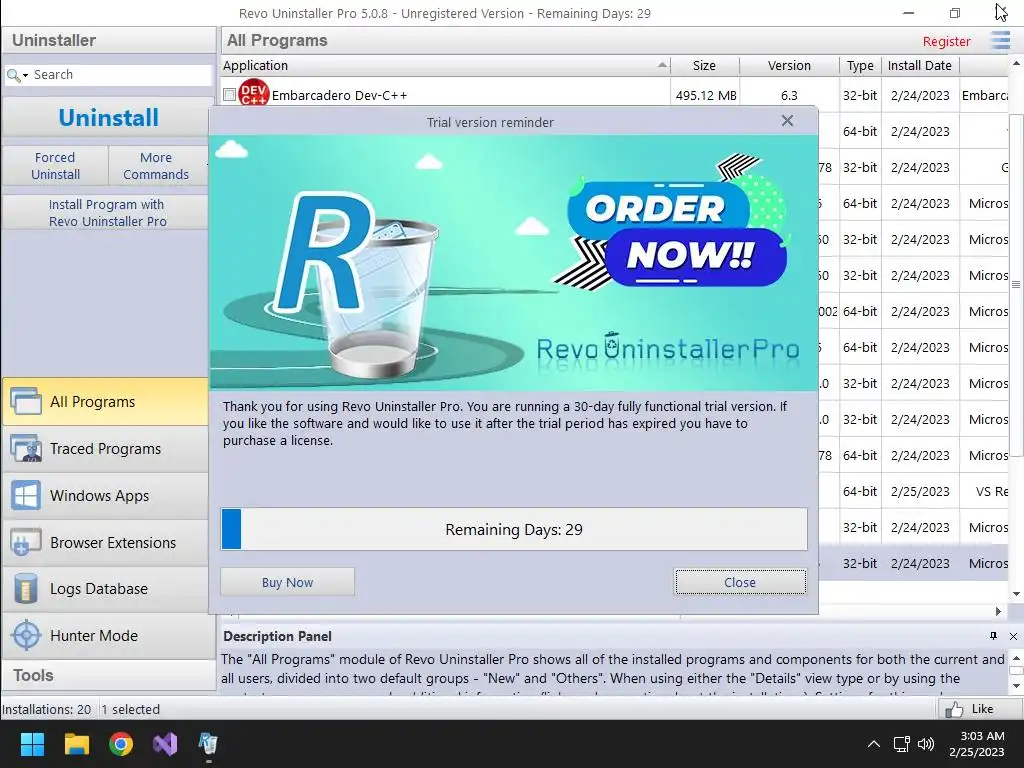Expand the search options dropdown arrow

25,76
